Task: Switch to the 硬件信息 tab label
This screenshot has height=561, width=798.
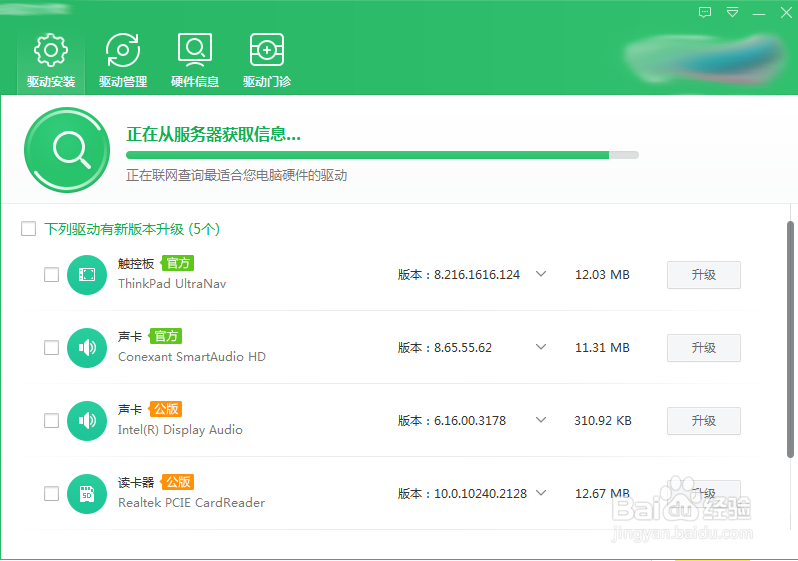Action: coord(194,81)
